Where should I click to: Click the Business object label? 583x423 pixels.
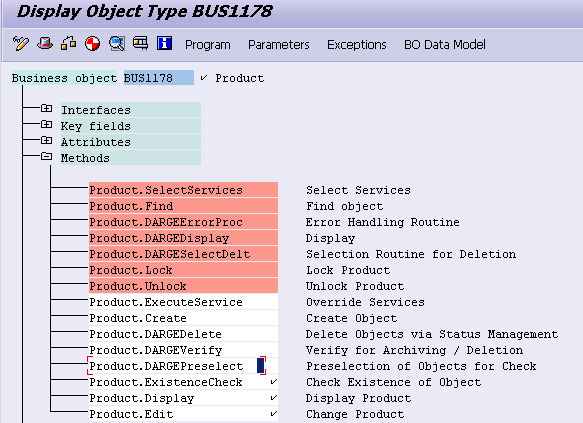coord(64,78)
